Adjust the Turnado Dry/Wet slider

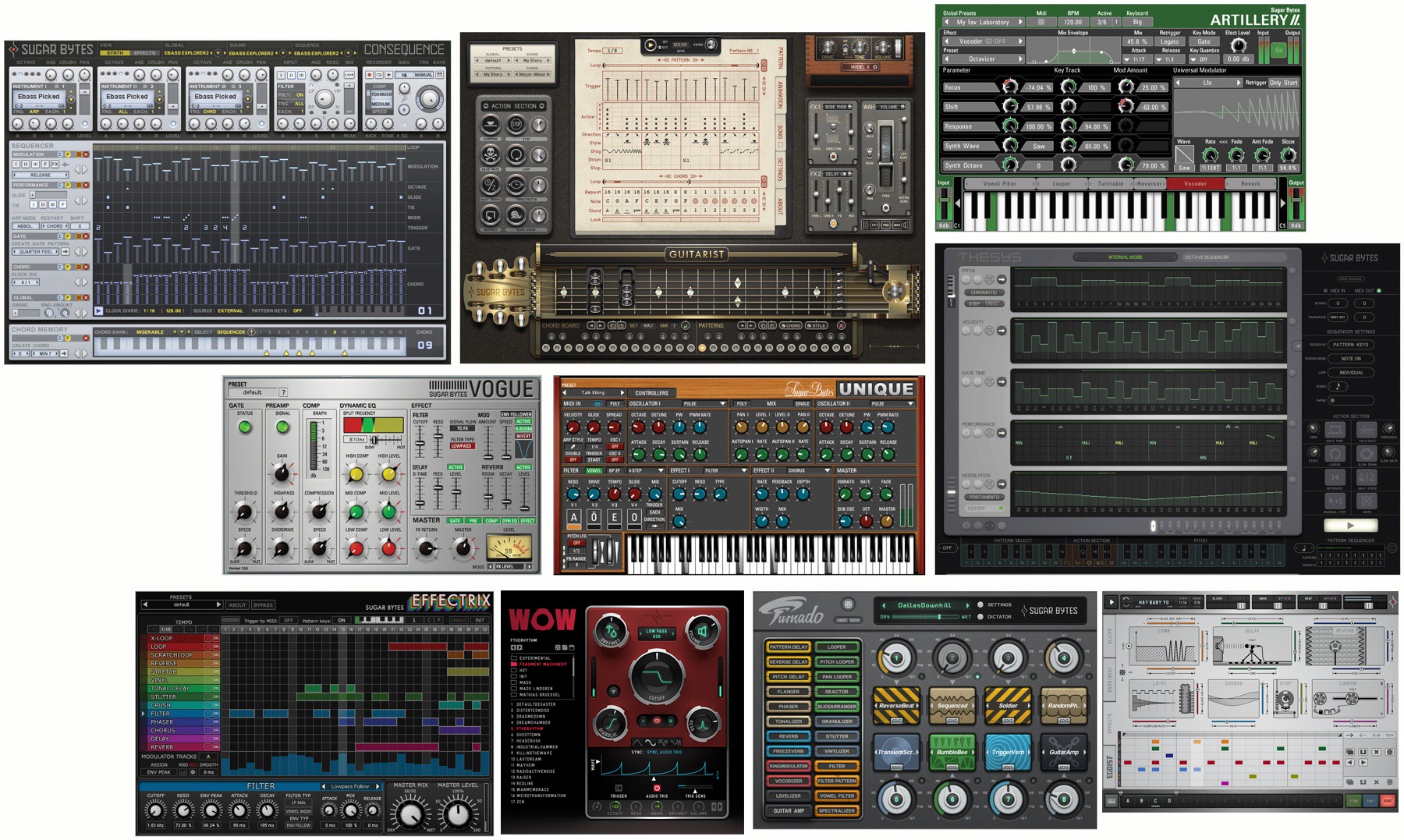939,617
